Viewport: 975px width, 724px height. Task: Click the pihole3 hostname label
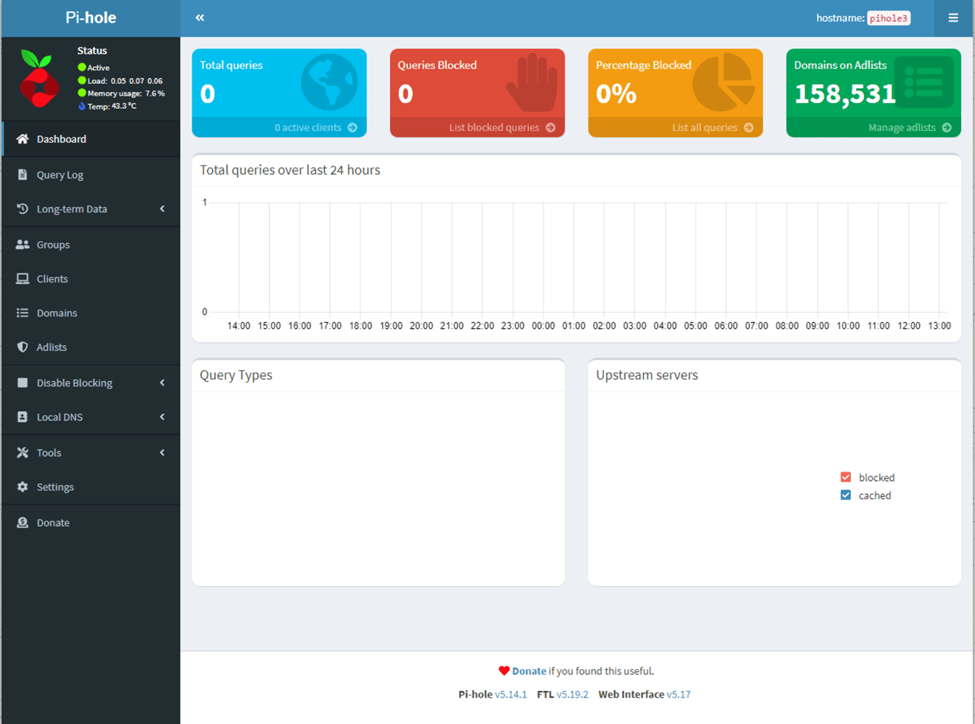click(x=888, y=18)
